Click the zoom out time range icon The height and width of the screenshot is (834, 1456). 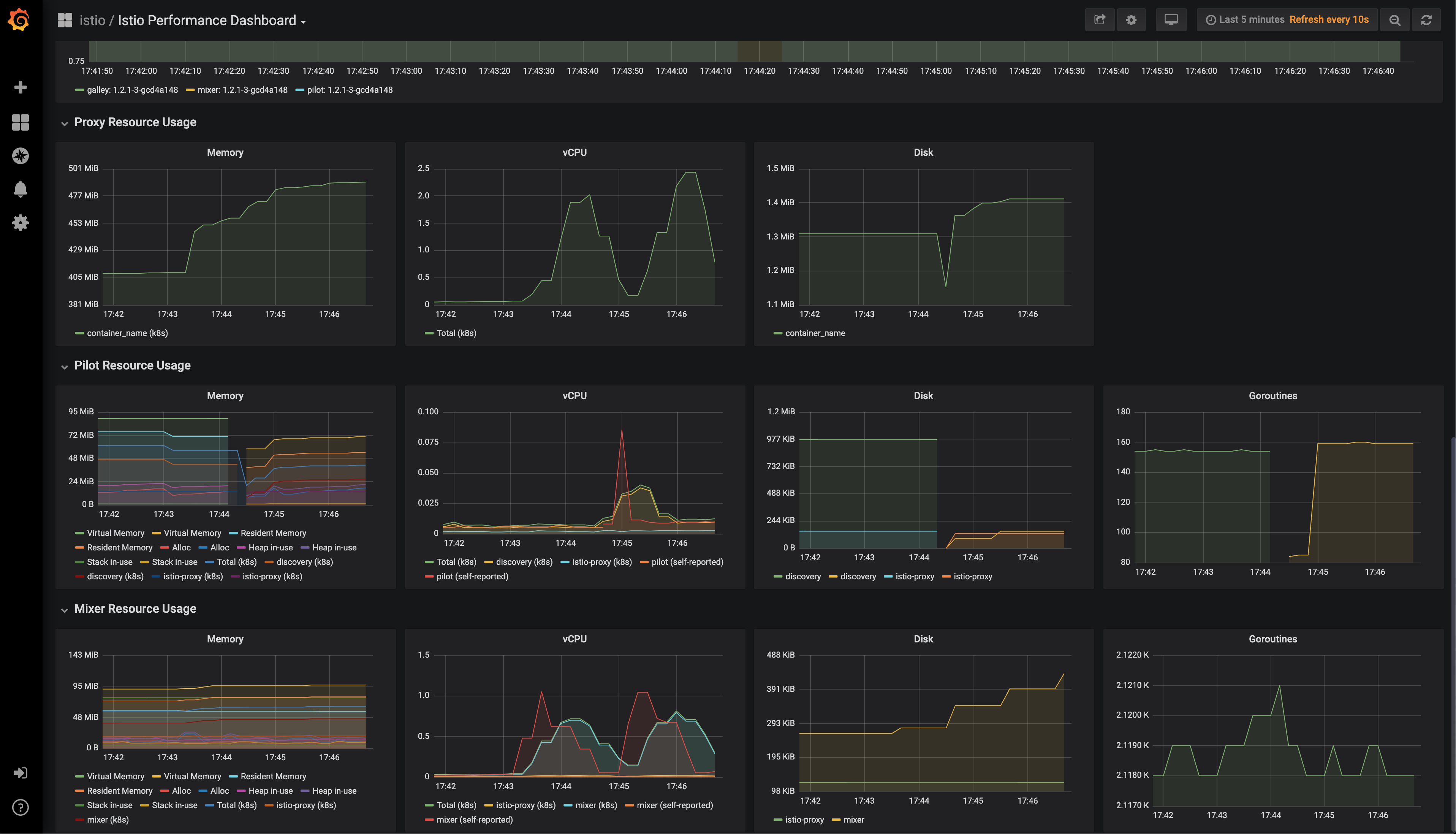point(1395,20)
